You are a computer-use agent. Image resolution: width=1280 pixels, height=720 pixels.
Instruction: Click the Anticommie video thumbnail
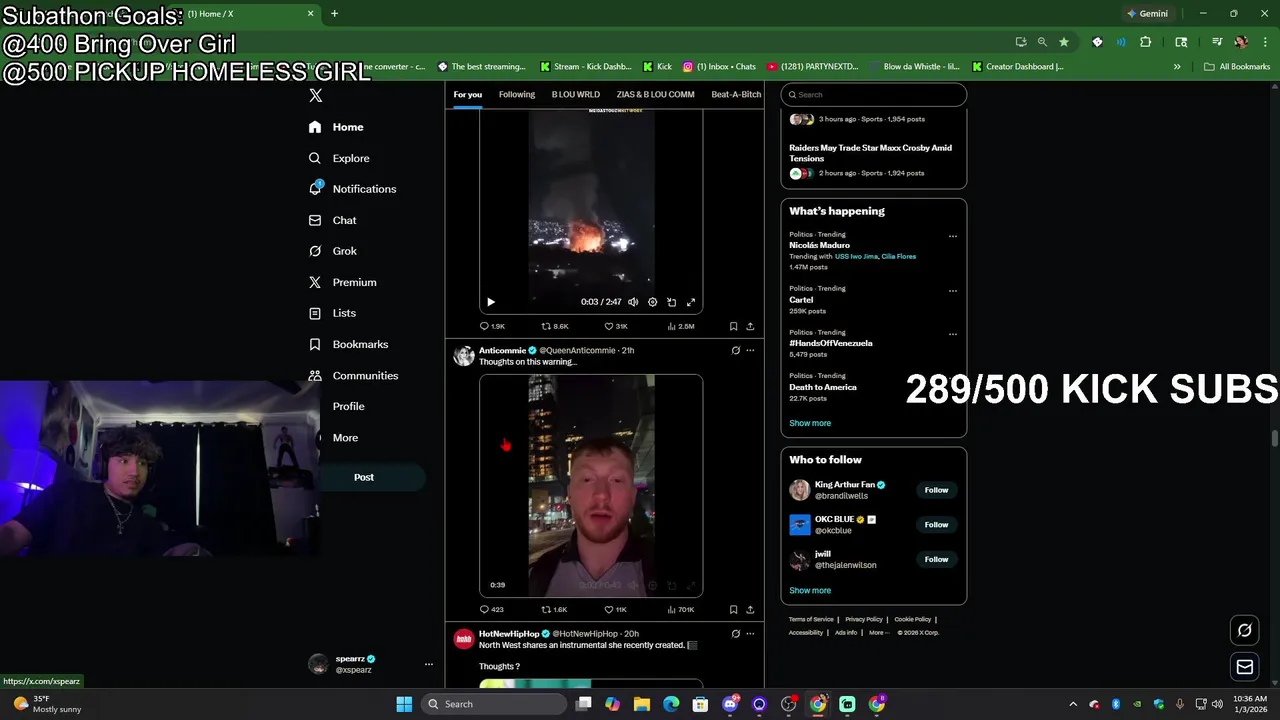591,486
